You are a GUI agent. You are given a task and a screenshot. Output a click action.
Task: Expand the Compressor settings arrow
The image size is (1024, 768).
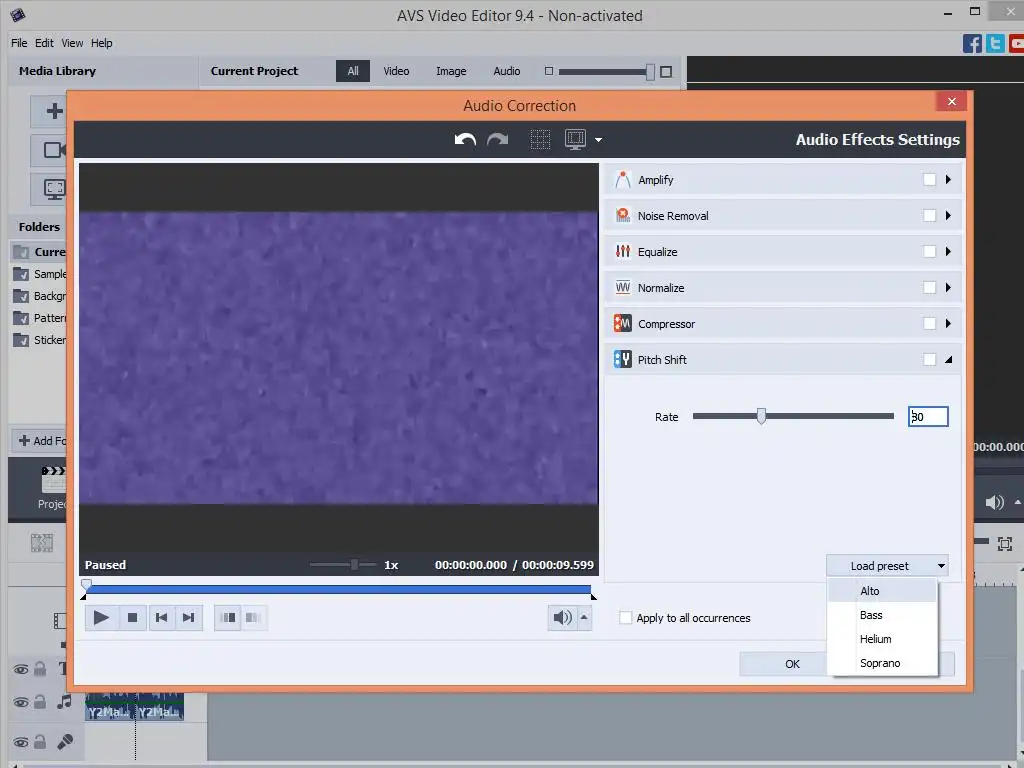click(948, 323)
